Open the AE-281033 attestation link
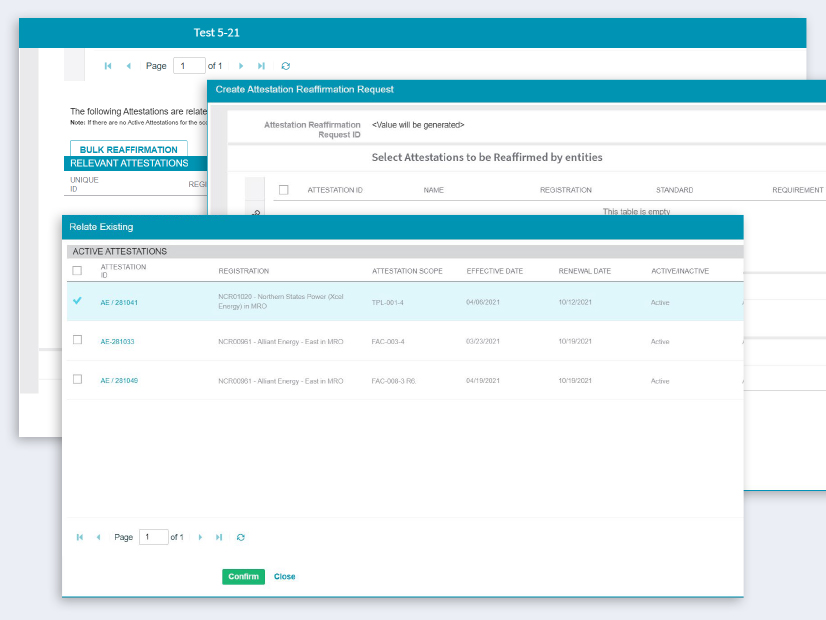This screenshot has width=826, height=620. (x=117, y=341)
